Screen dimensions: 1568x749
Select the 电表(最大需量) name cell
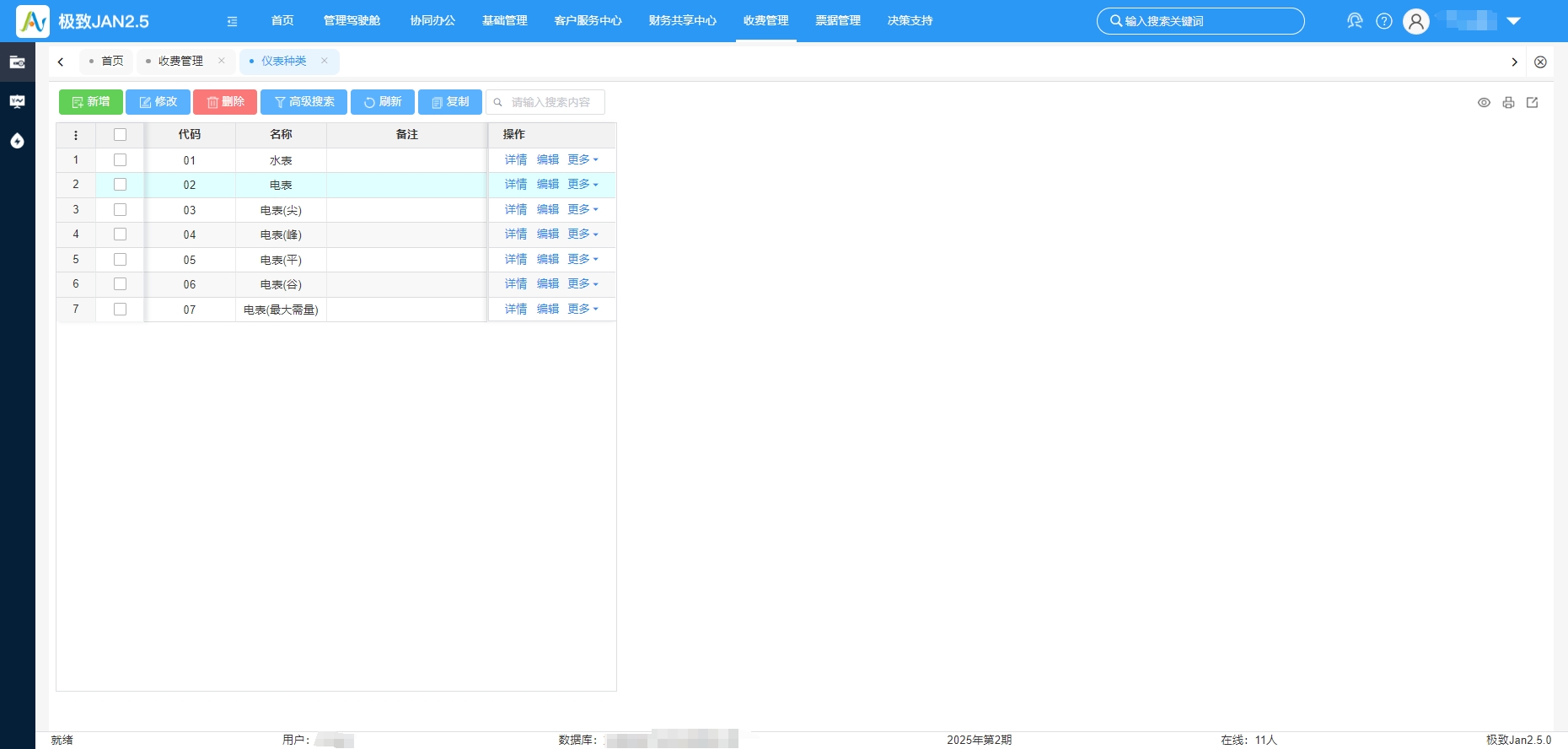(281, 310)
